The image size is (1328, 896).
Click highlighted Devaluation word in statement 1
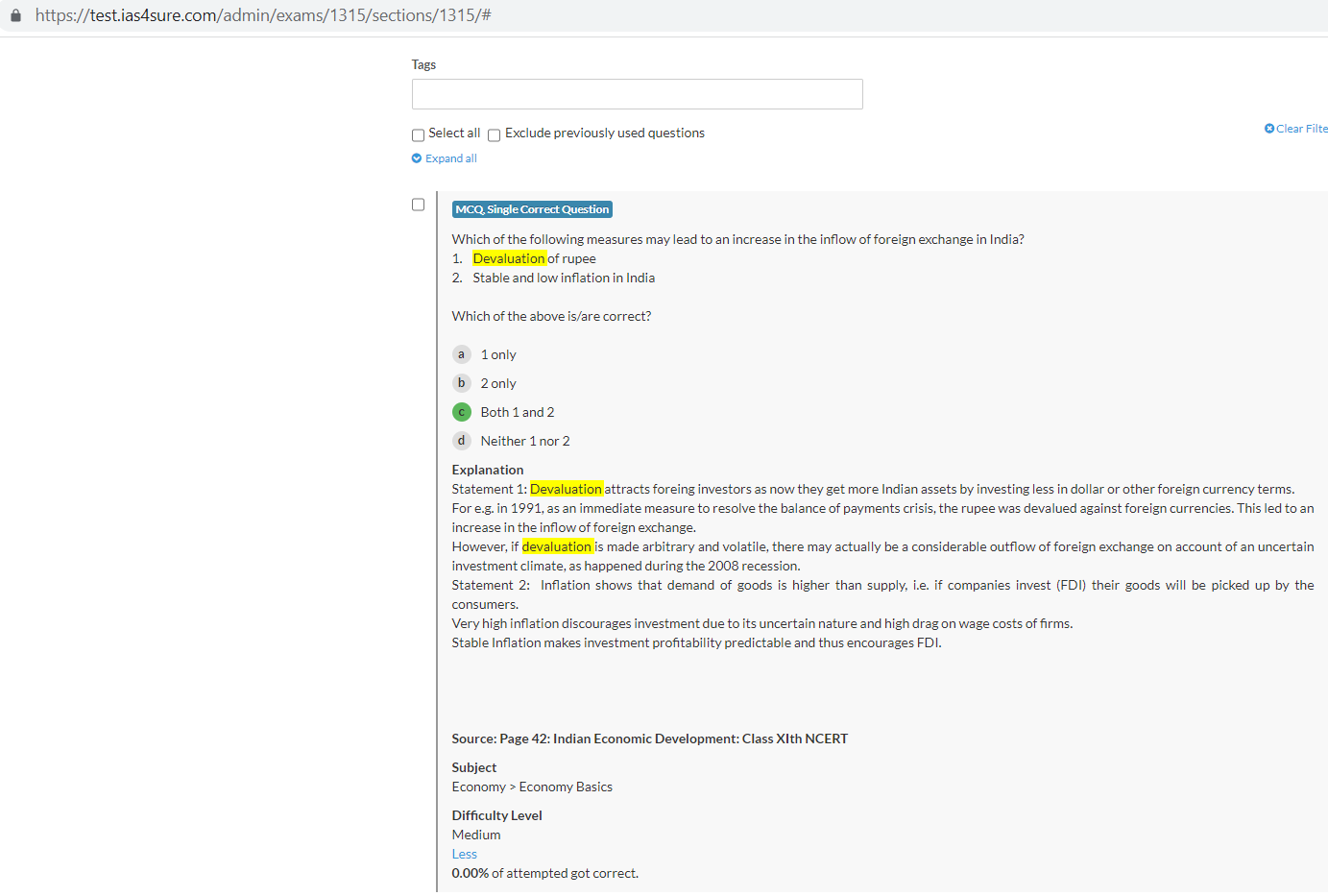509,258
